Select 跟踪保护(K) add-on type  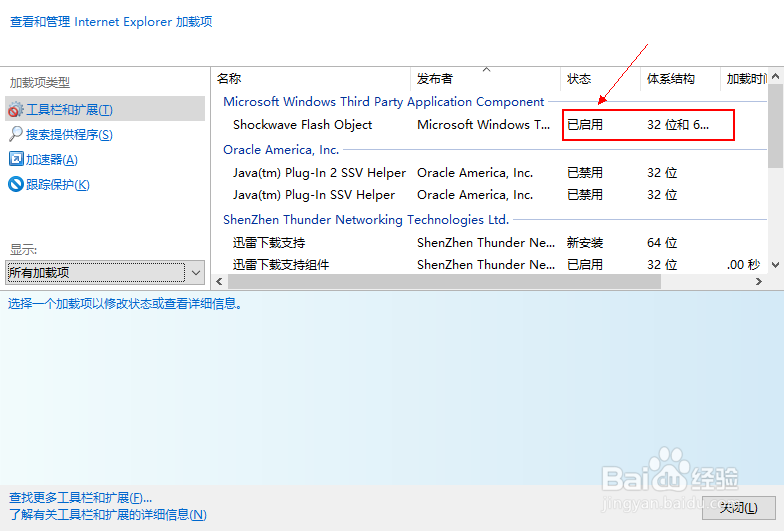(x=58, y=184)
